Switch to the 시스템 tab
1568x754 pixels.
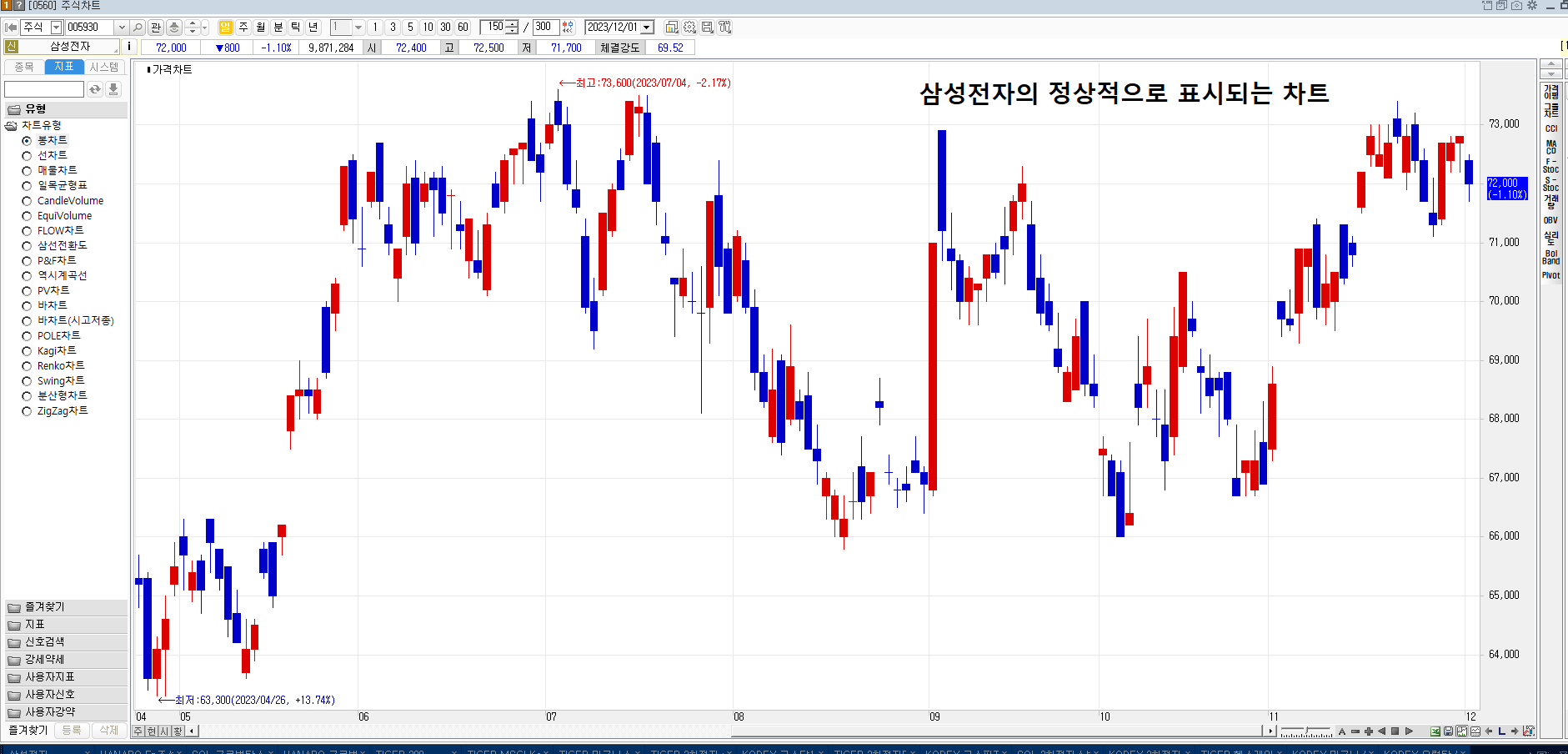[x=104, y=67]
